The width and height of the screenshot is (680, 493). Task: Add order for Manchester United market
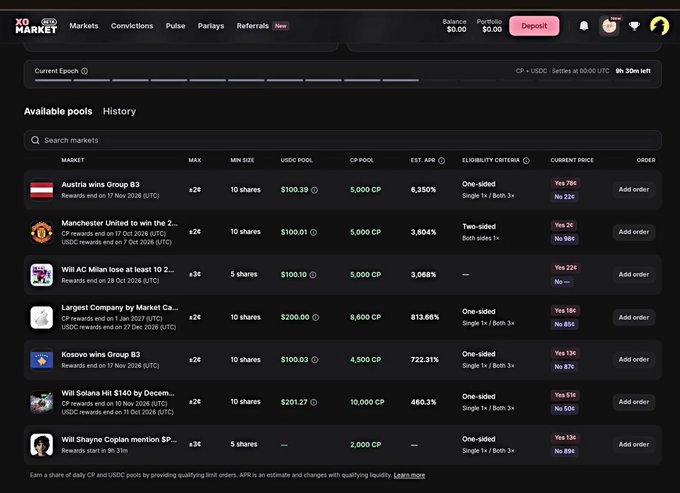click(634, 232)
